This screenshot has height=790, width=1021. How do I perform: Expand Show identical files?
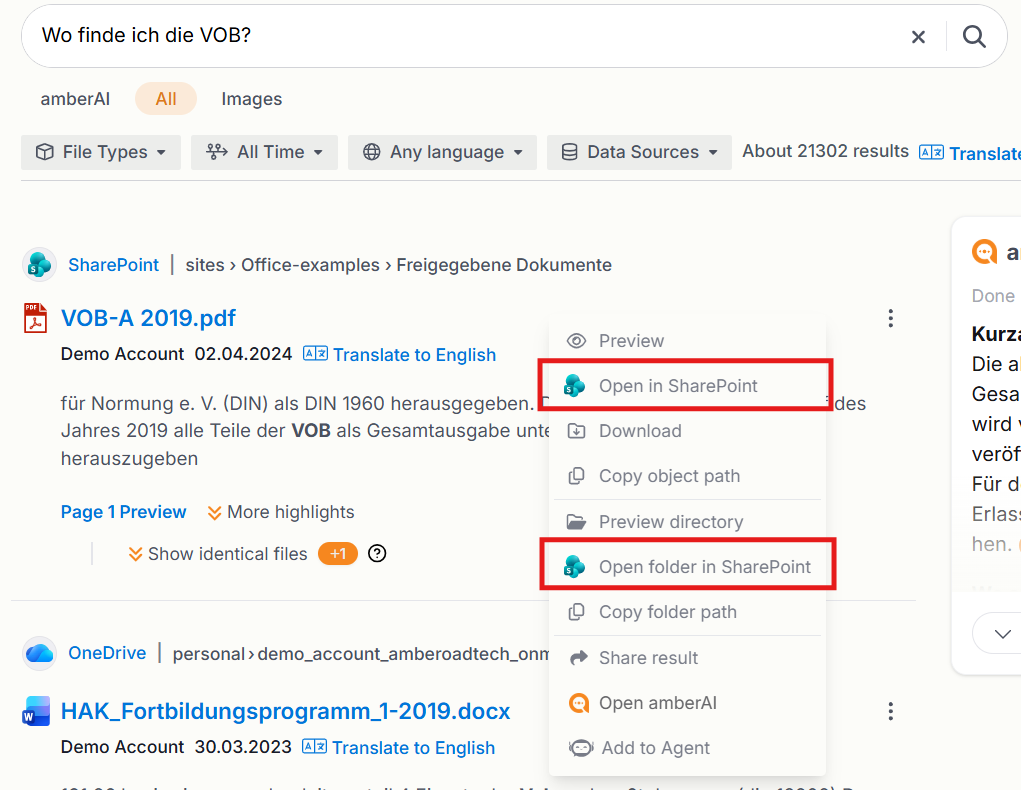click(218, 554)
